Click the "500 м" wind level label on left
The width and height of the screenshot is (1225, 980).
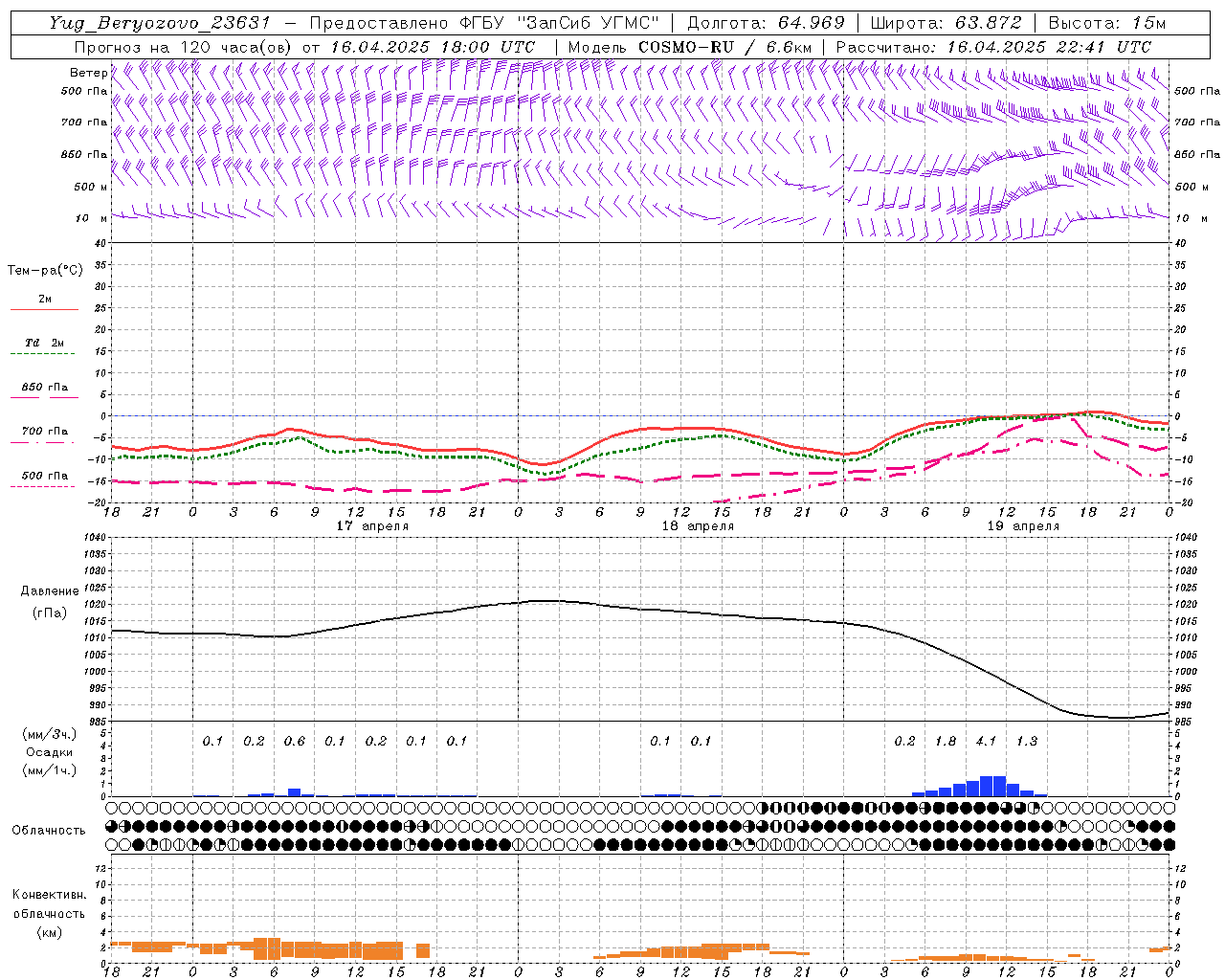91,187
